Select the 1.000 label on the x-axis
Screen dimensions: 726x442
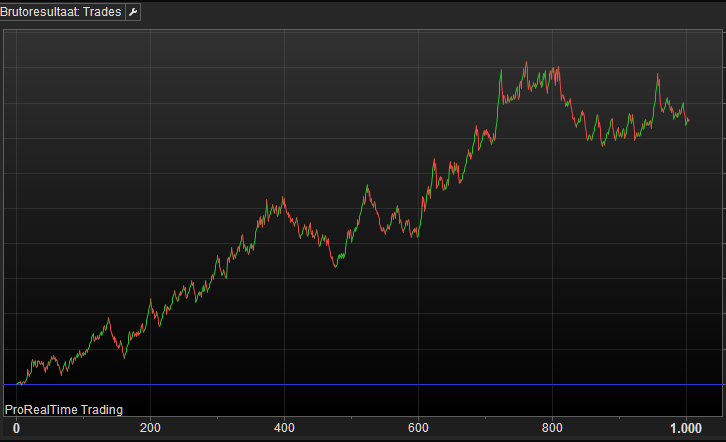click(x=686, y=428)
